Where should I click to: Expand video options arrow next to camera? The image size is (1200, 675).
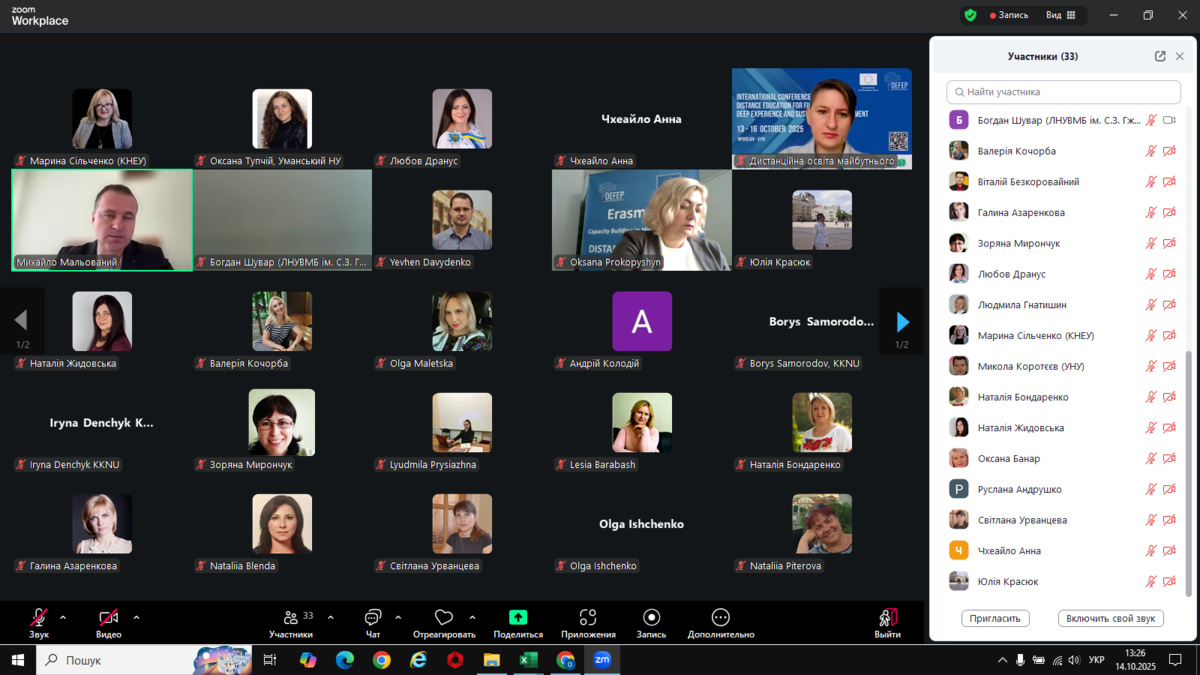tap(136, 617)
